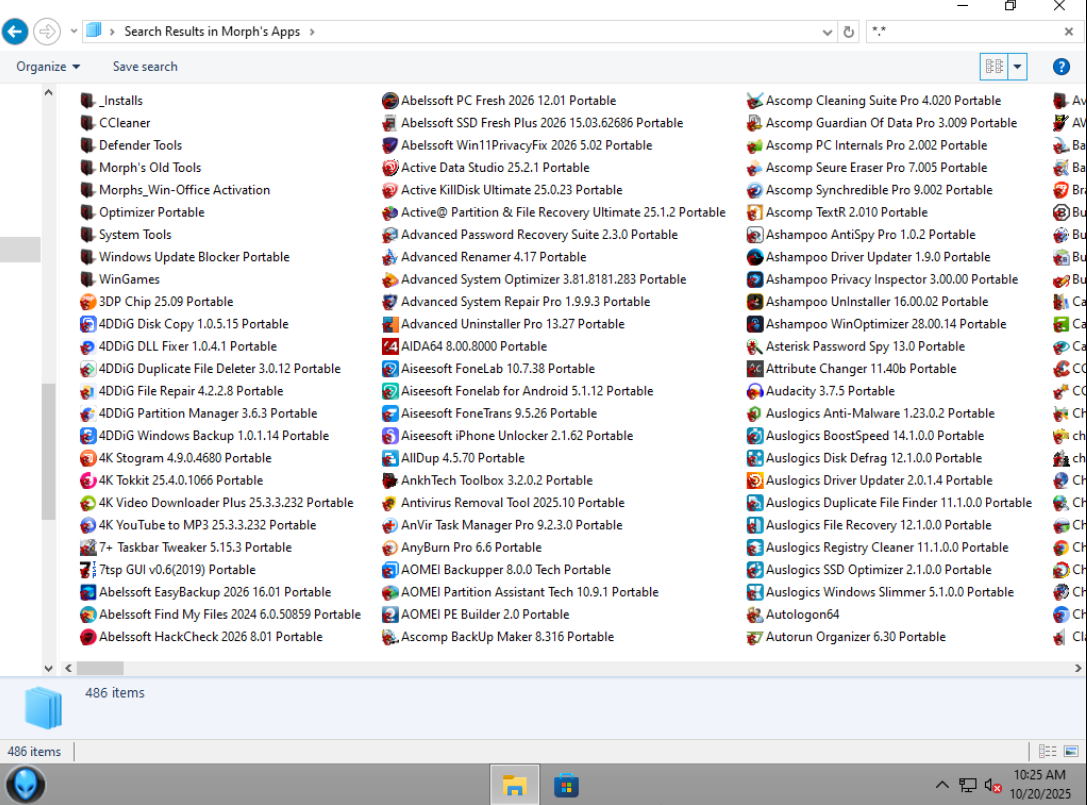Screen dimensions: 1087x805
Task: Select Antivirus Removal Tool 2025.10 Portable
Action: [503, 503]
